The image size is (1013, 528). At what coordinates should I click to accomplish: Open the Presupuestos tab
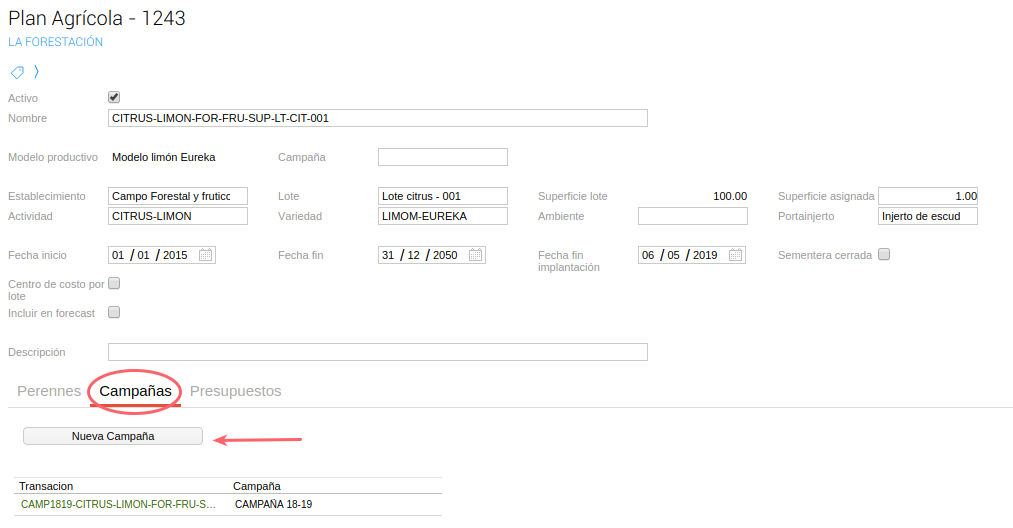pos(235,391)
